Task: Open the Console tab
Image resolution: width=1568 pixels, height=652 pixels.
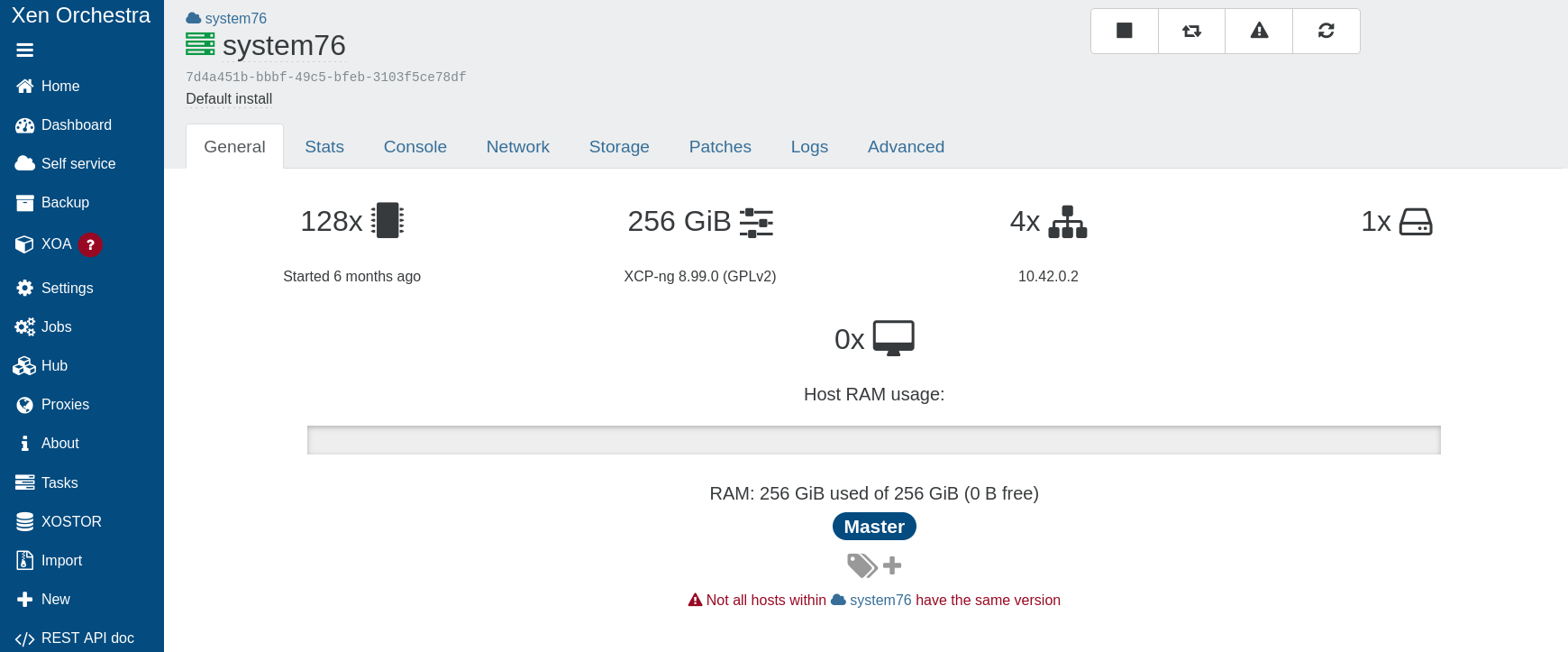Action: (415, 147)
